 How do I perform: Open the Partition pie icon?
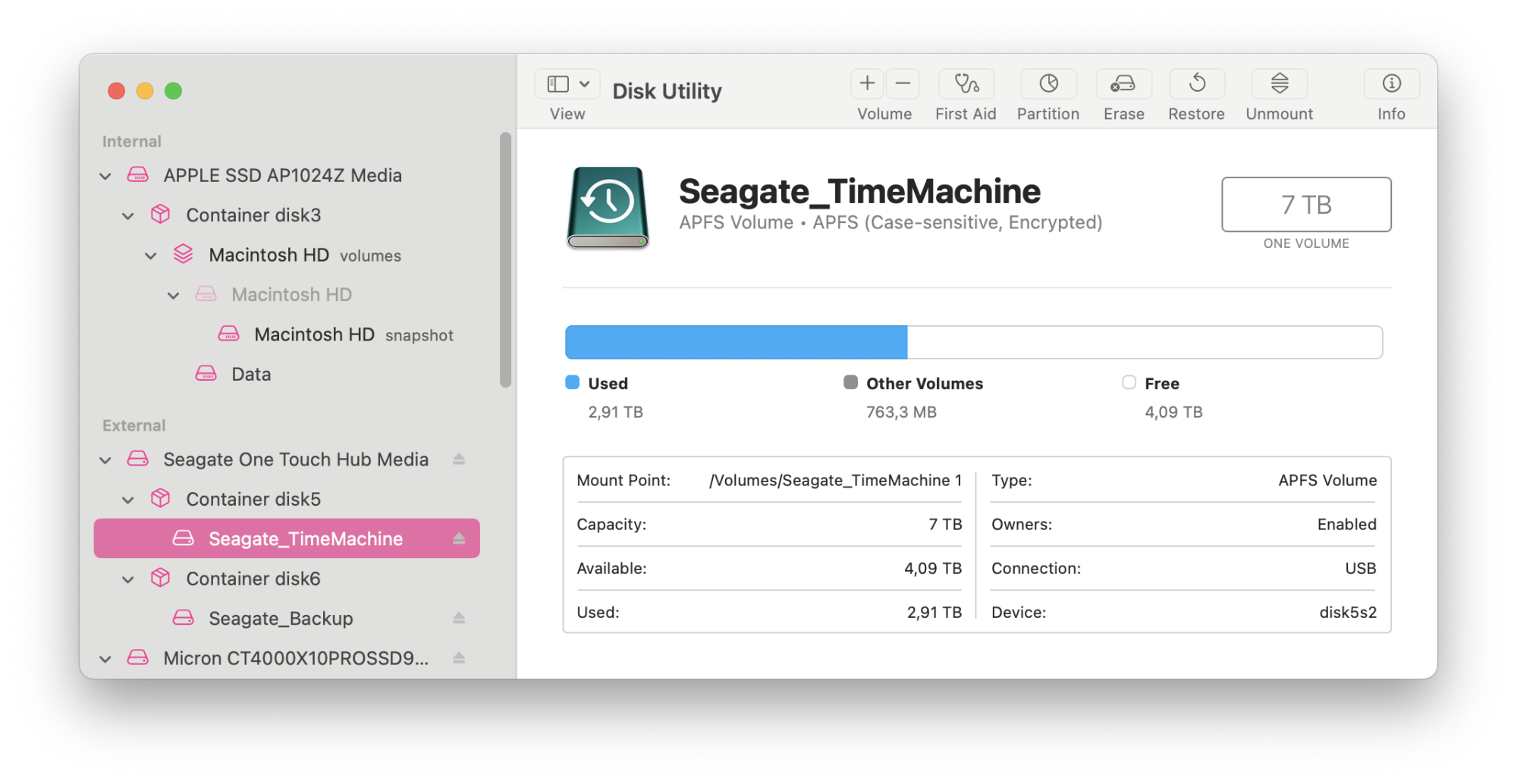(1048, 83)
